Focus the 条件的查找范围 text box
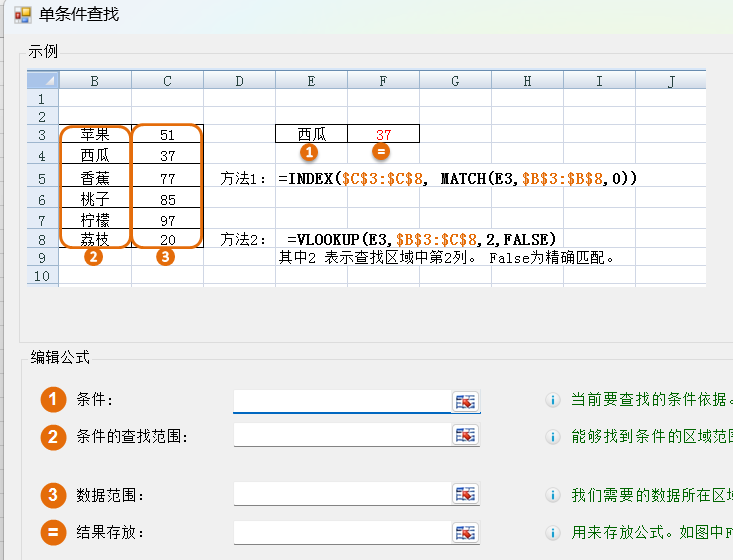Screen dimensions: 733x560 [342, 435]
